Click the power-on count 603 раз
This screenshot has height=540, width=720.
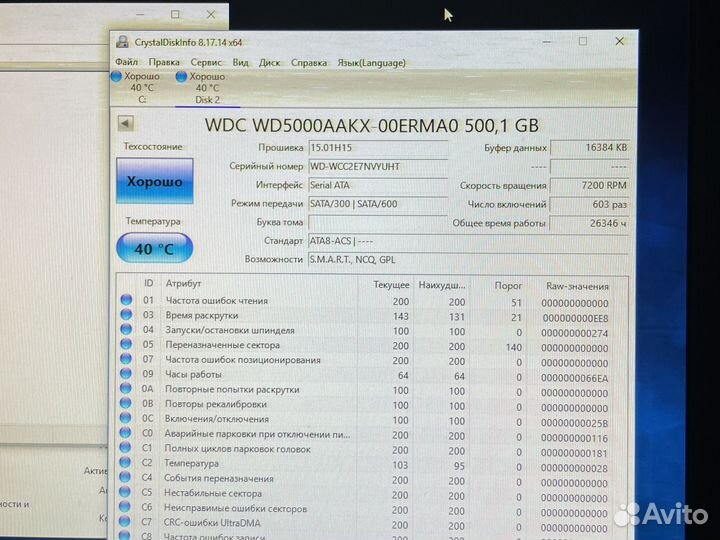589,204
